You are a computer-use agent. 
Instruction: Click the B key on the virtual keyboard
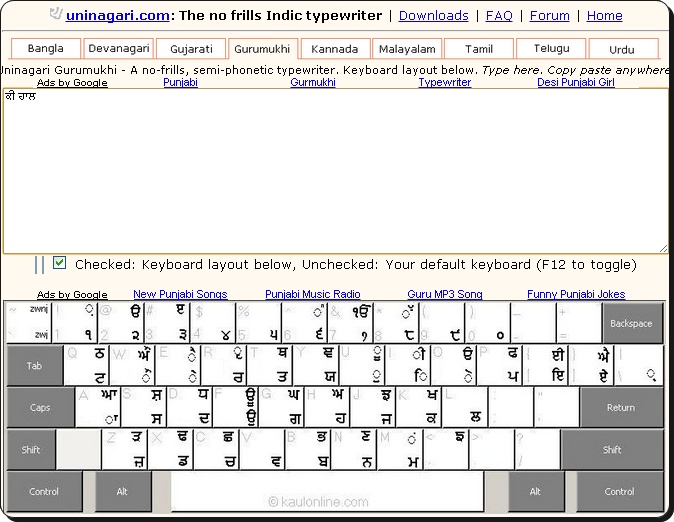[x=309, y=449]
